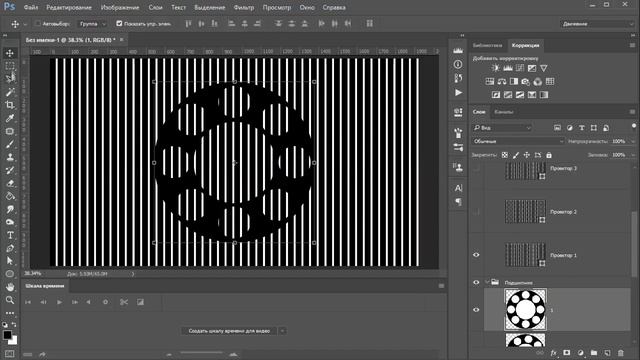Select the Crop tool
The height and width of the screenshot is (360, 640).
(10, 105)
